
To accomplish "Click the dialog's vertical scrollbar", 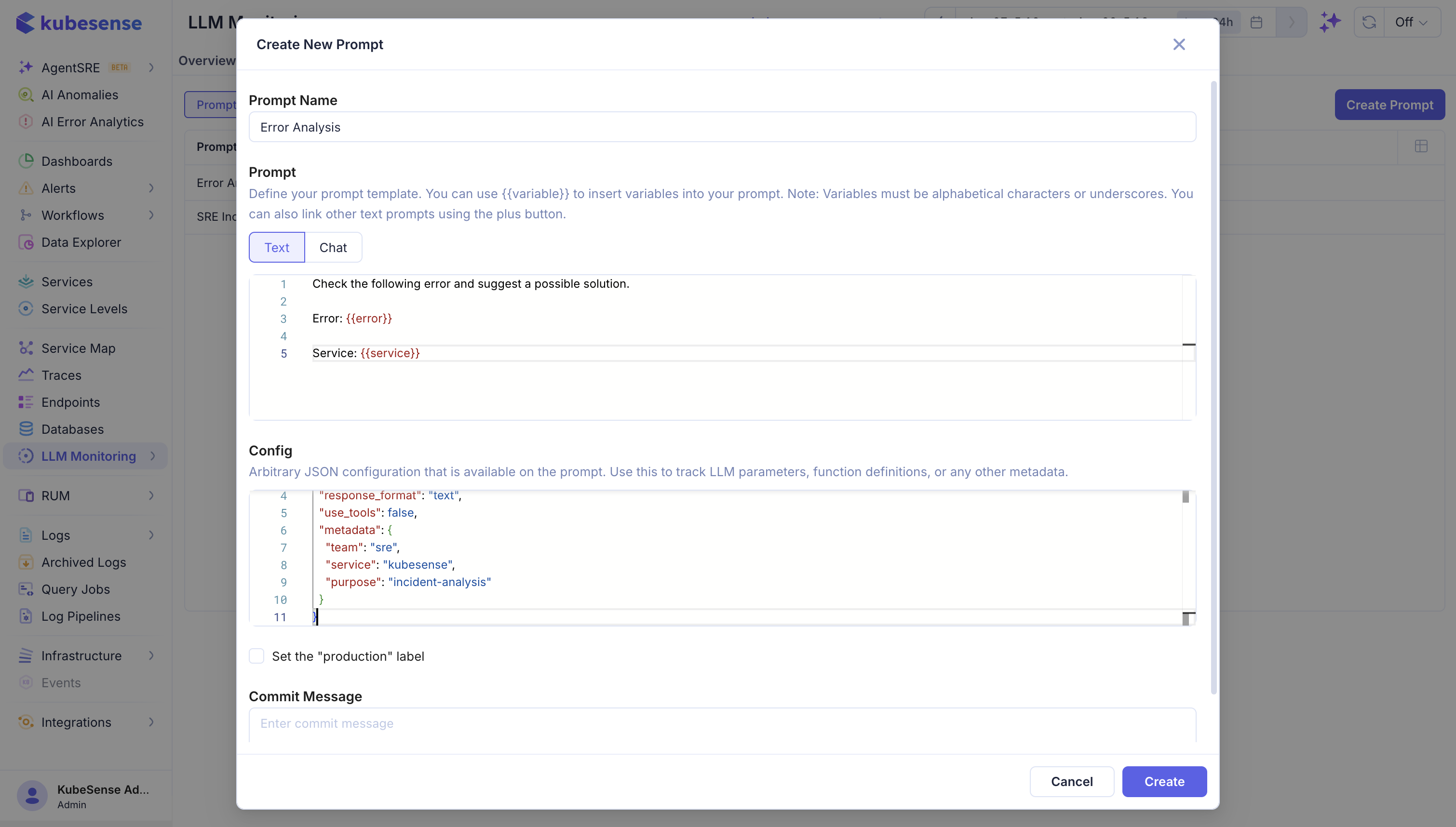I will (x=1214, y=387).
